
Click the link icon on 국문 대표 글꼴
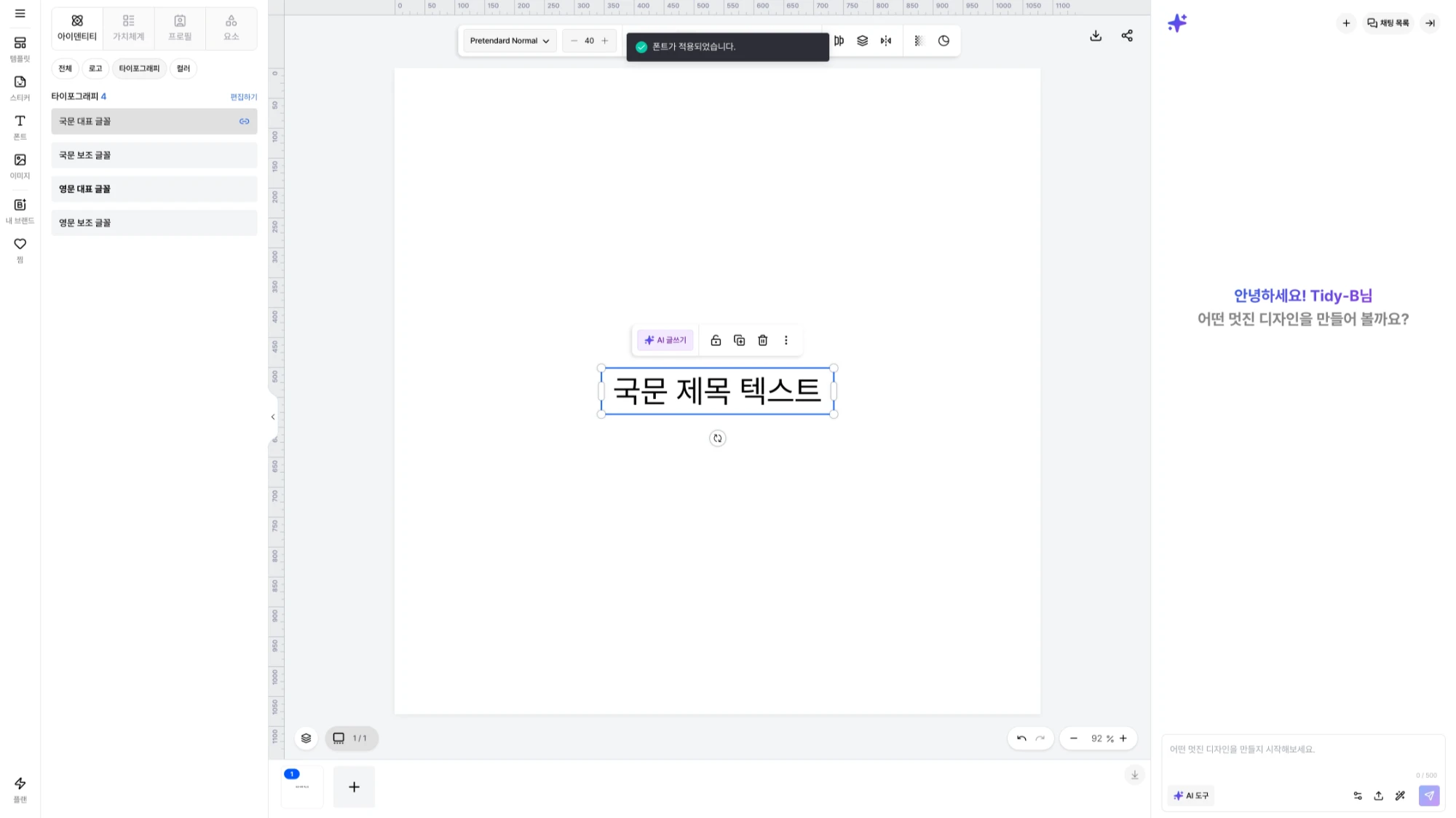point(245,122)
